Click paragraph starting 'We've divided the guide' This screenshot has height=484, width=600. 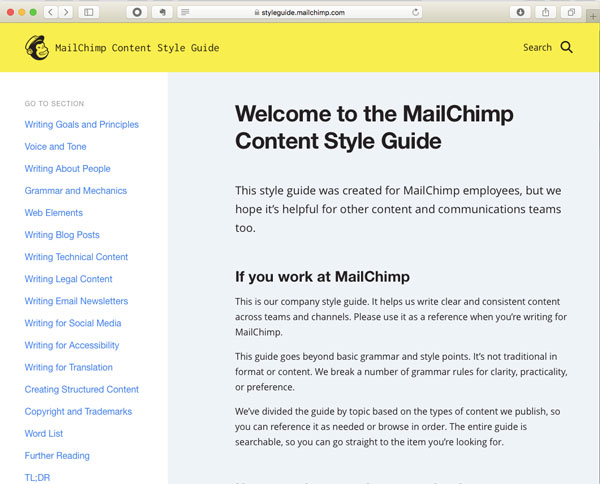pyautogui.click(x=398, y=427)
